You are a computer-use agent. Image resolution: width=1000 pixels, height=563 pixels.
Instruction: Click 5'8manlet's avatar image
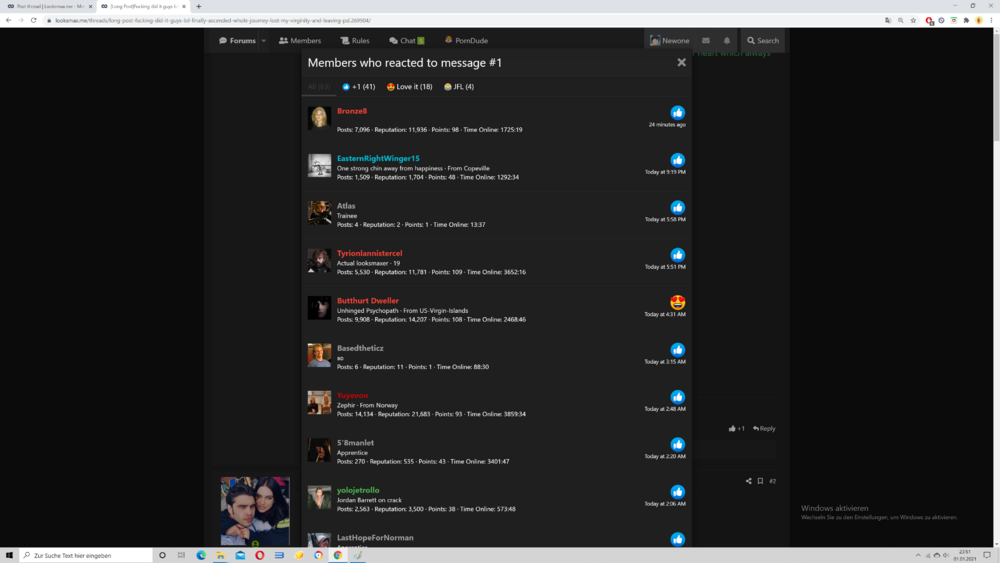(320, 450)
